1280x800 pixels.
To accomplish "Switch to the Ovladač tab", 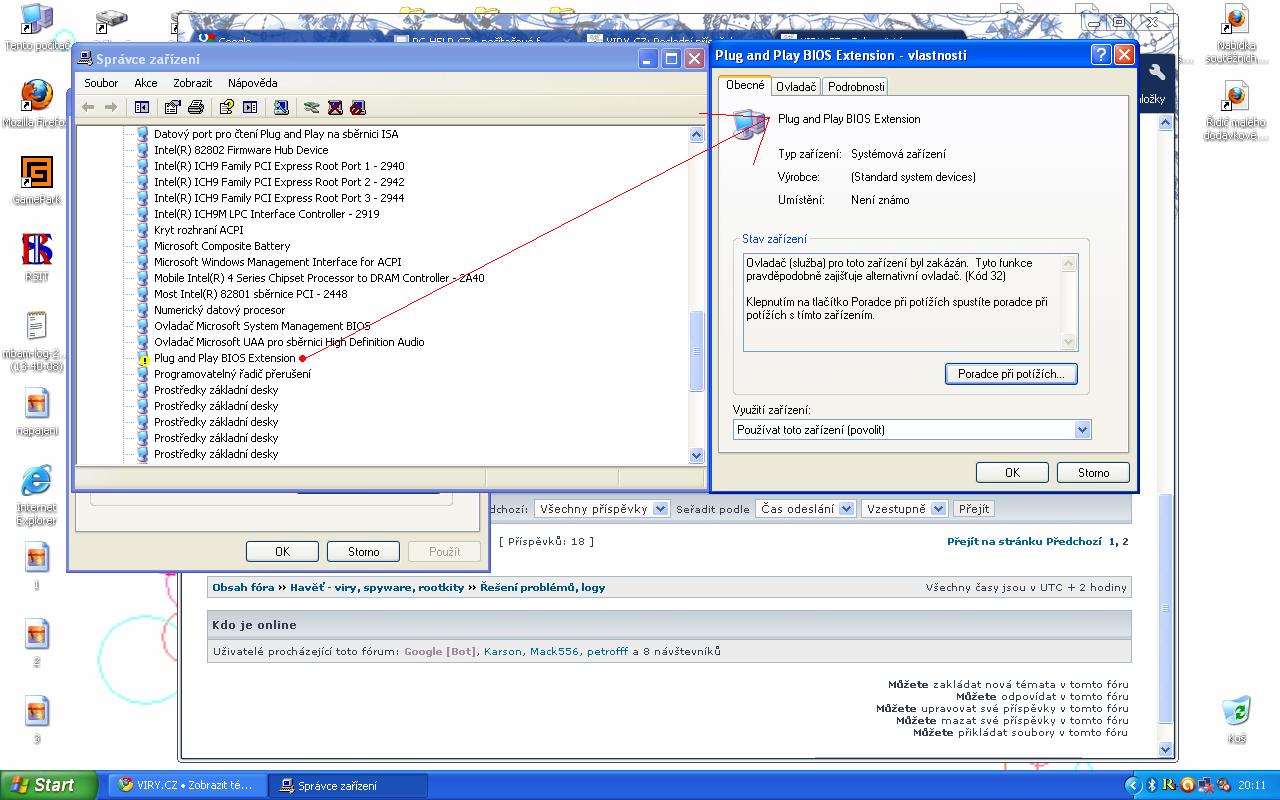I will coord(796,87).
